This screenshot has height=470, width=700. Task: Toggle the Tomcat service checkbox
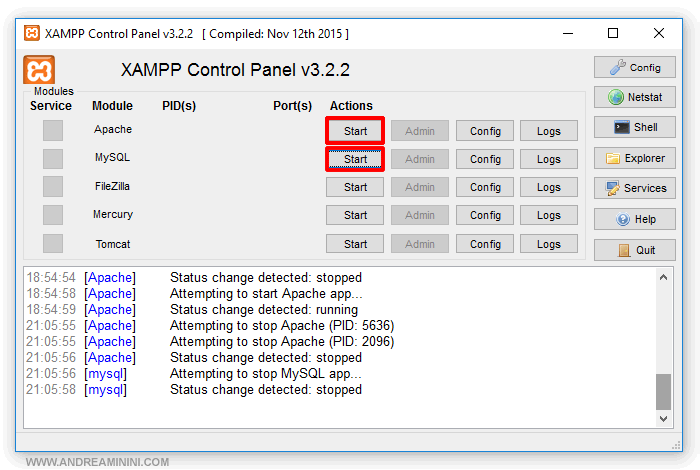click(x=52, y=244)
